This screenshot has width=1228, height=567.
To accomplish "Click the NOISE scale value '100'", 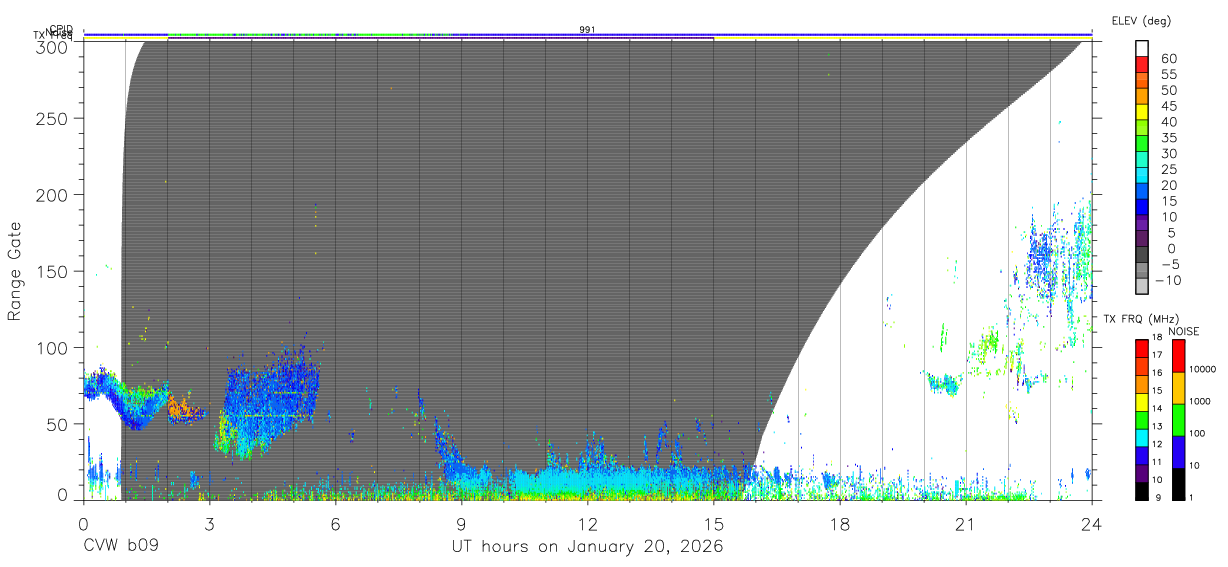I will [1199, 434].
